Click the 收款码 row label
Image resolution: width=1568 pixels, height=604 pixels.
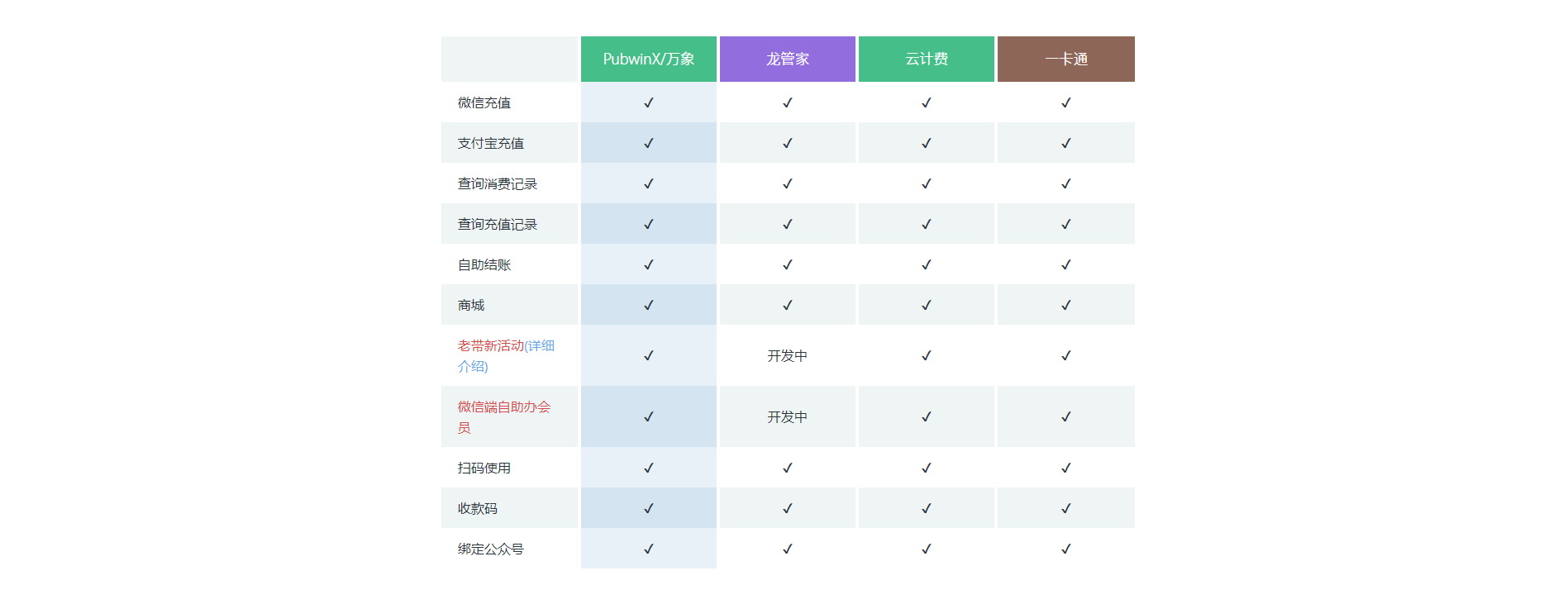click(478, 508)
